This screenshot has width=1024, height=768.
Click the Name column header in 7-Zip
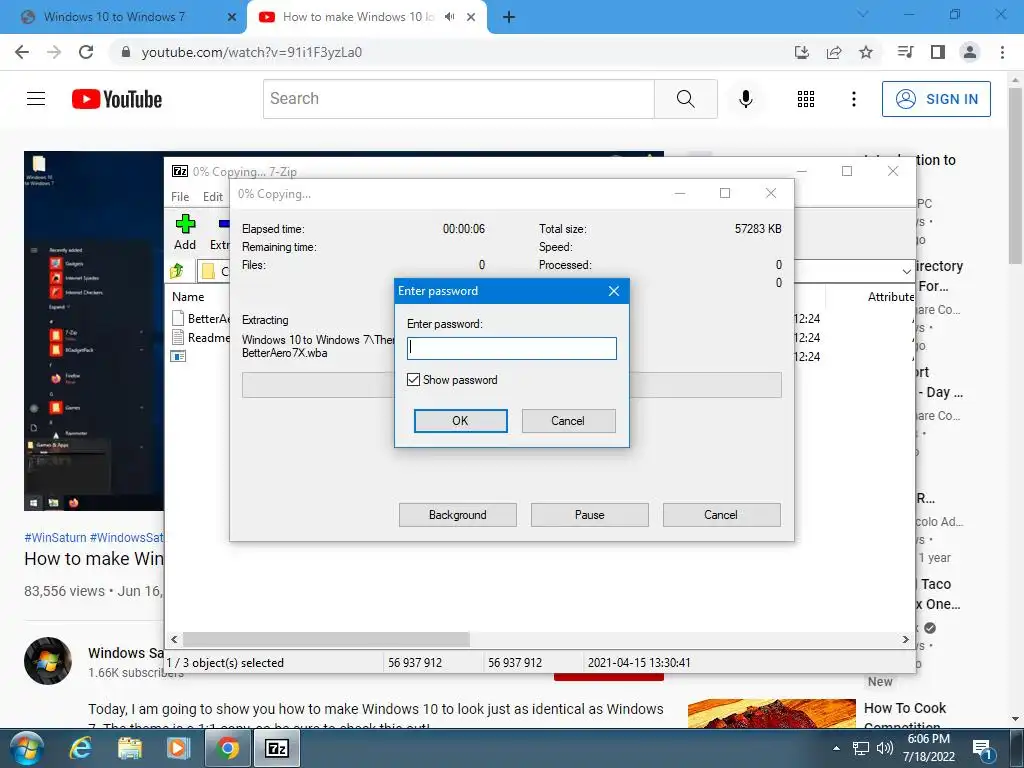[188, 296]
